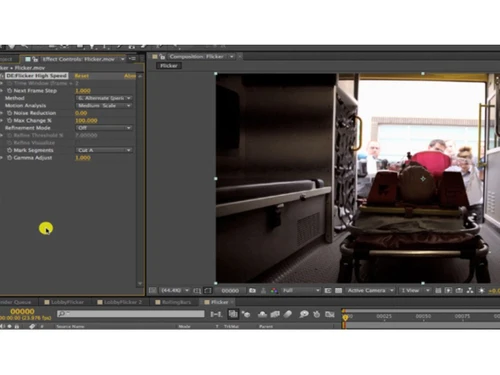Click the always preview this view icon
The width and height of the screenshot is (500, 375).
pos(152,290)
